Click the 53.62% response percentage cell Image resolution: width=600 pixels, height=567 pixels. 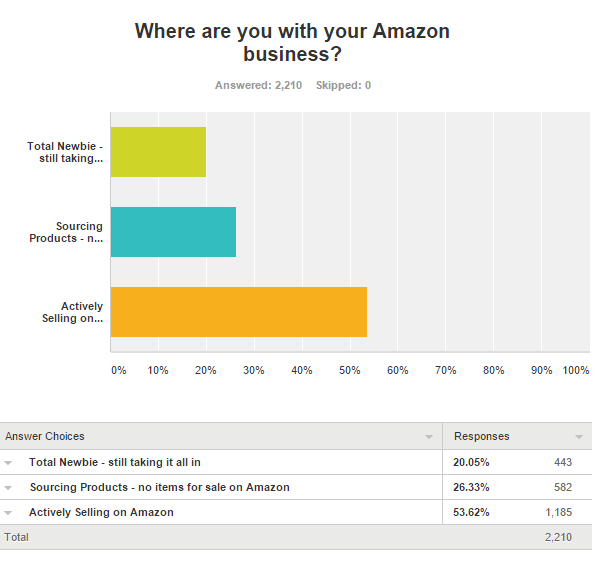click(x=471, y=512)
